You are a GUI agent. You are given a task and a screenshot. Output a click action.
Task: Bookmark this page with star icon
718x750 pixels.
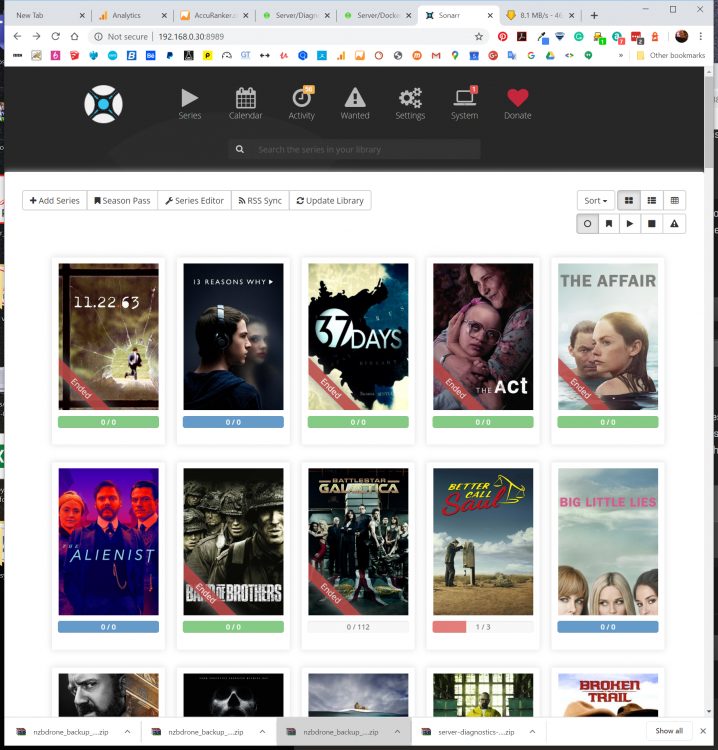click(x=478, y=36)
